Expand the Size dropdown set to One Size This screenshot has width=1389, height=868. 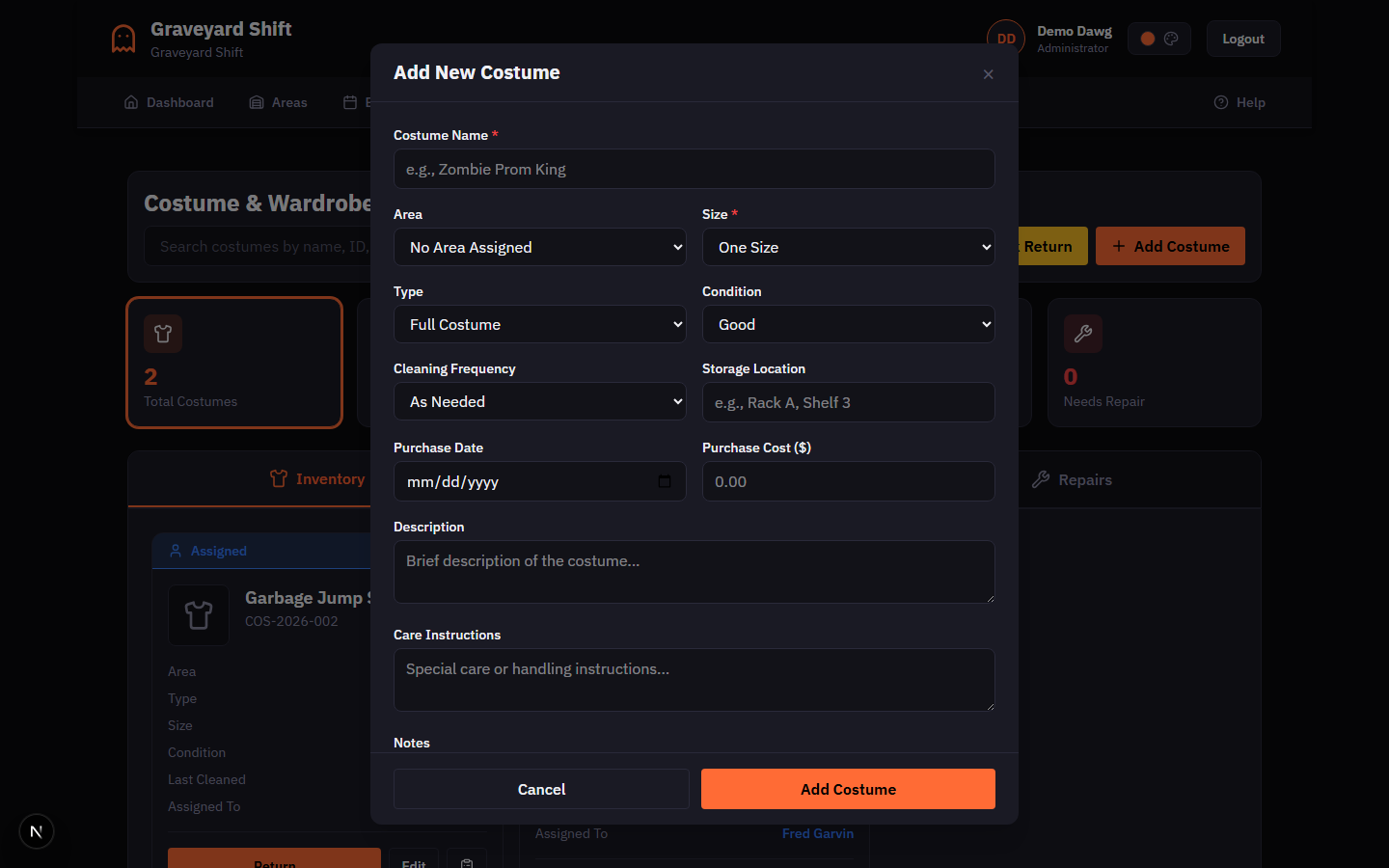click(848, 247)
